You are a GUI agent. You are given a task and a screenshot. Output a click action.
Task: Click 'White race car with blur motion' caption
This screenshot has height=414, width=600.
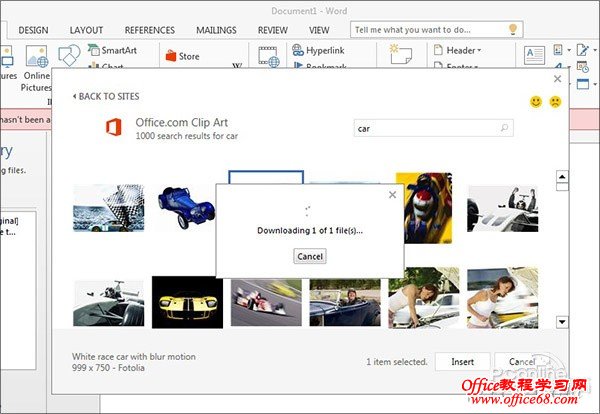pyautogui.click(x=134, y=357)
